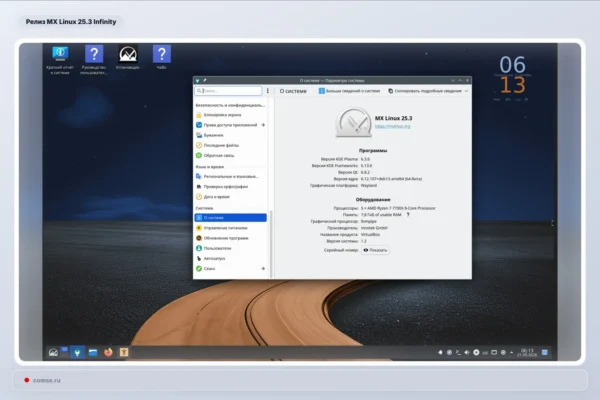Screen dimensions: 600x400
Task: Open Последние файлы settings
Action: pos(230,145)
